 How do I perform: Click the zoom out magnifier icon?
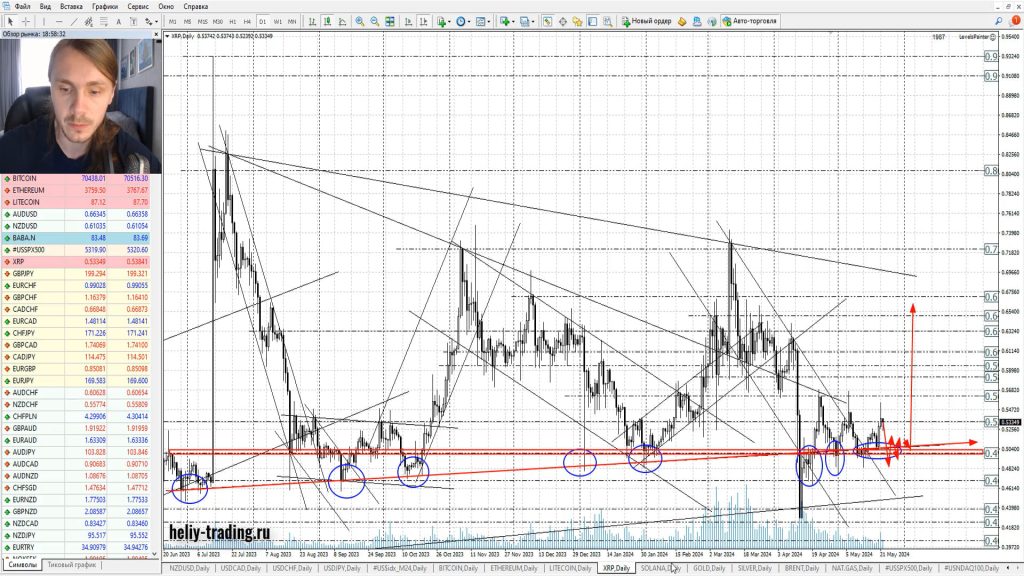click(375, 21)
